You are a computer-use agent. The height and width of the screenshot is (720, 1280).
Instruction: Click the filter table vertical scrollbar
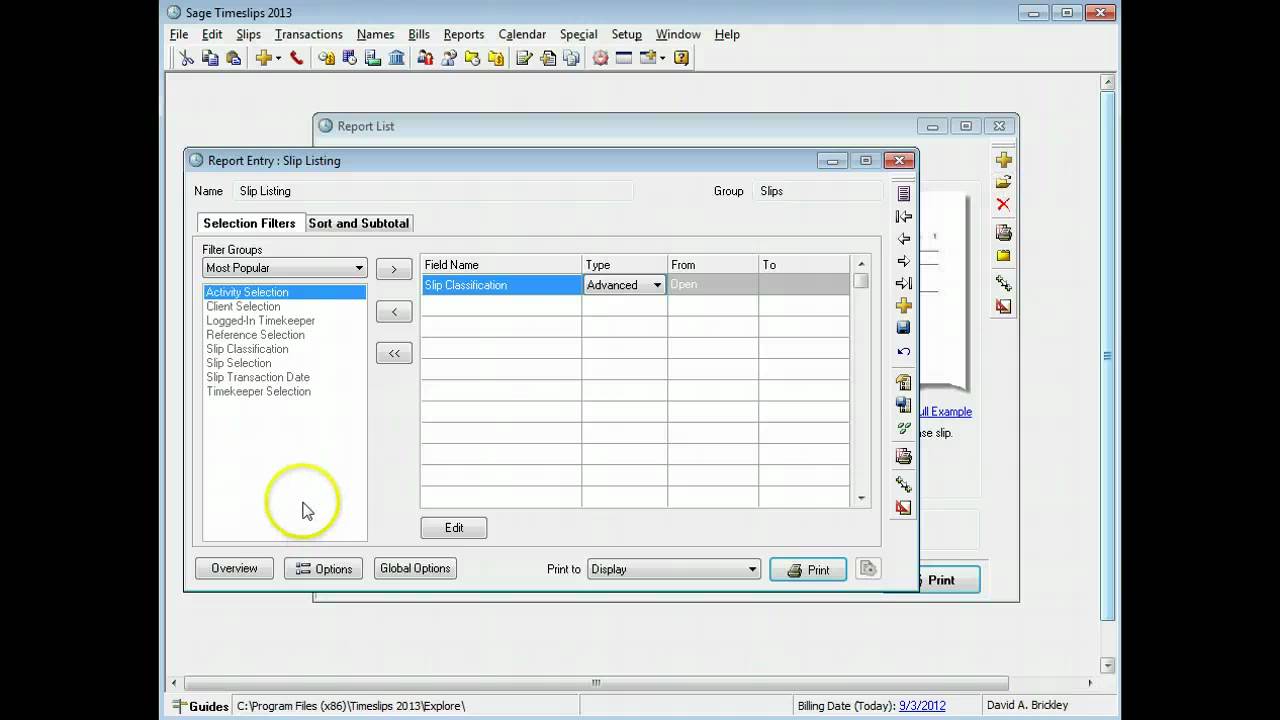(861, 381)
